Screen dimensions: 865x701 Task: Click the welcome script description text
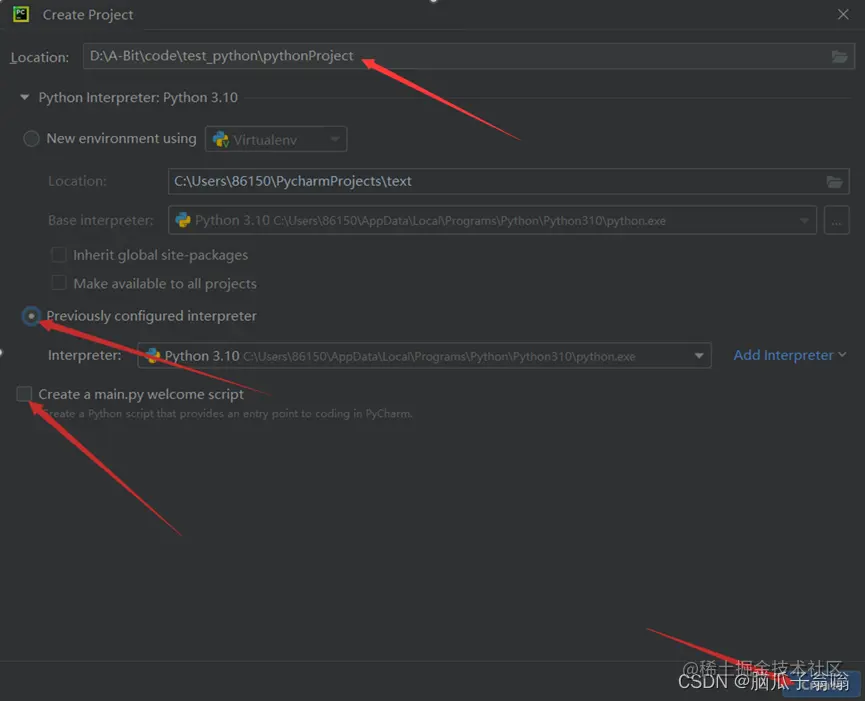click(225, 414)
